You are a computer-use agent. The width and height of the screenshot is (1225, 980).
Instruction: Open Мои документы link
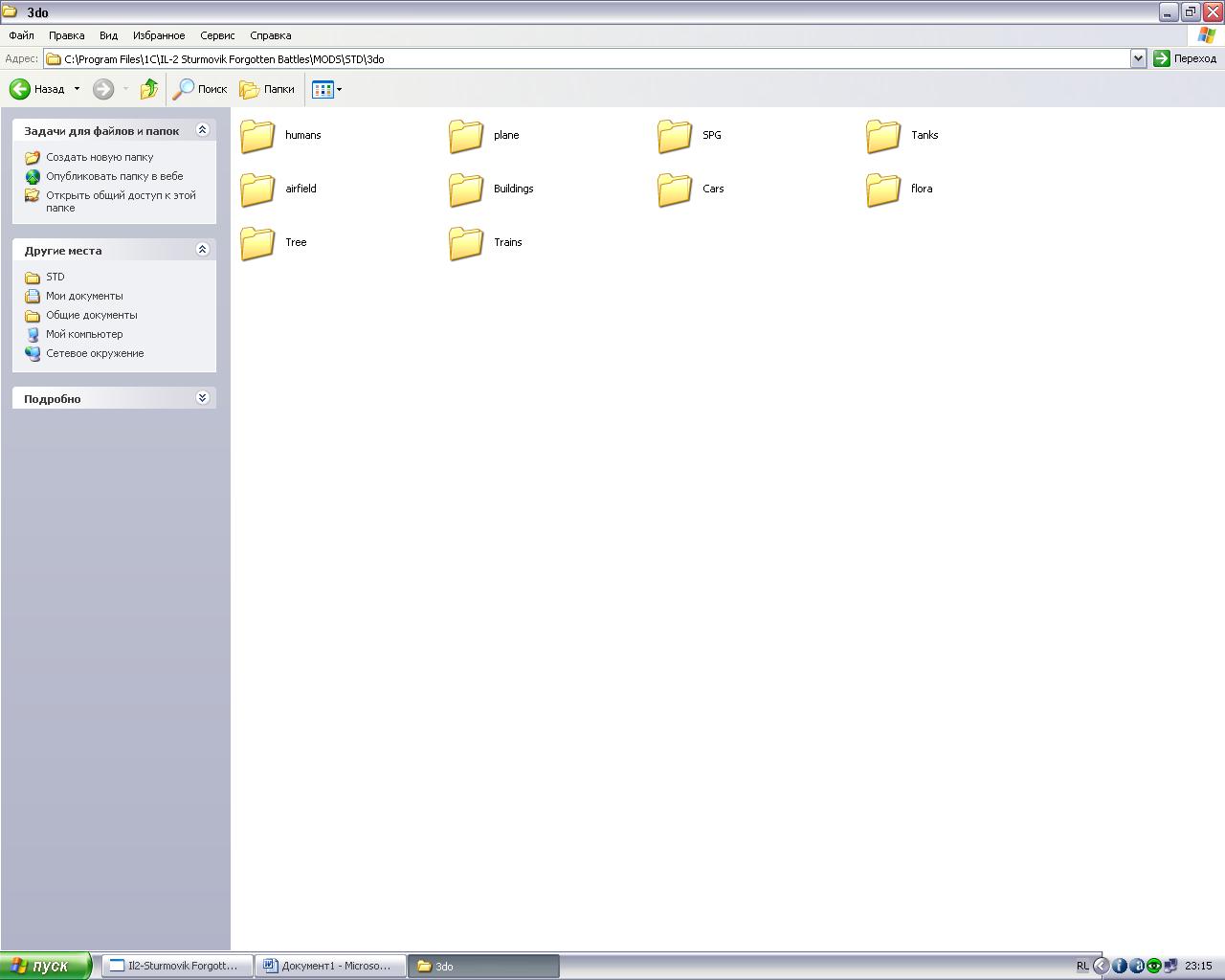84,296
